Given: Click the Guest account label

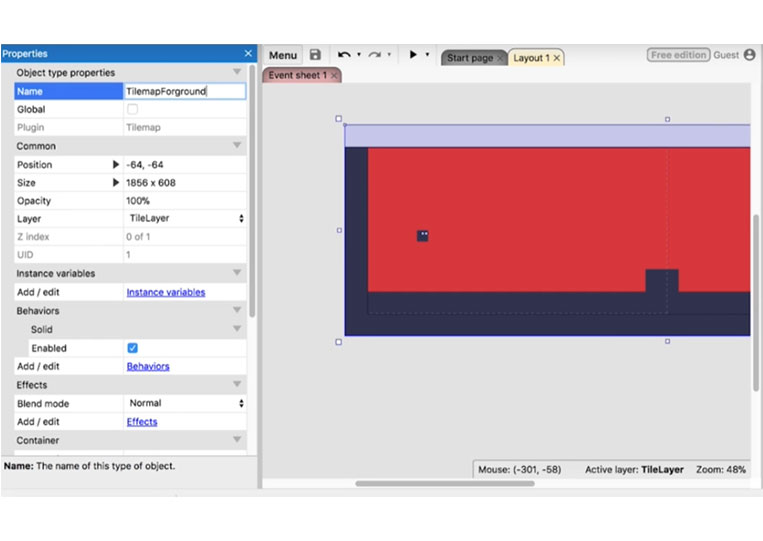Looking at the screenshot, I should [726, 55].
